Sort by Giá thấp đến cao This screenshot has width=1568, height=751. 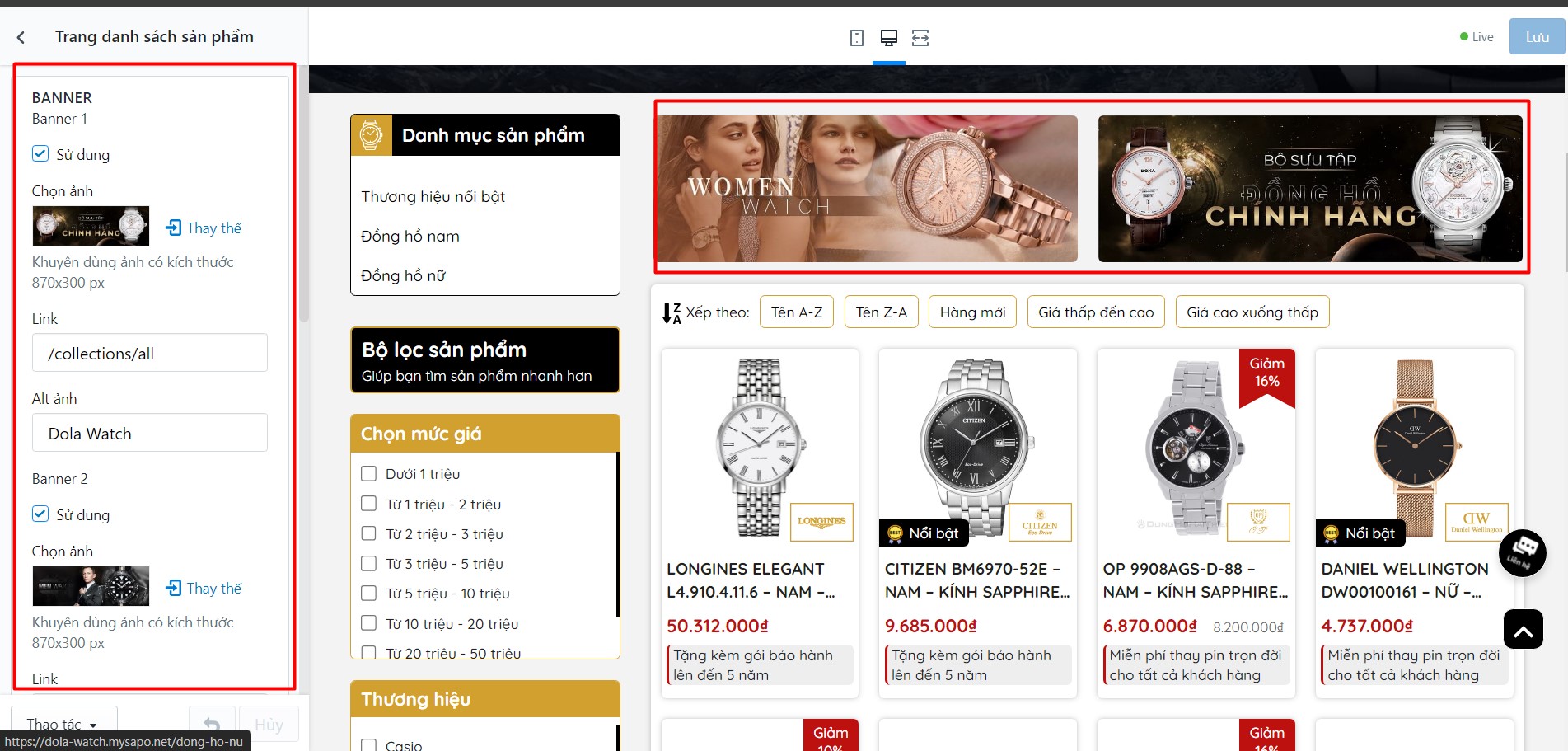(1096, 312)
